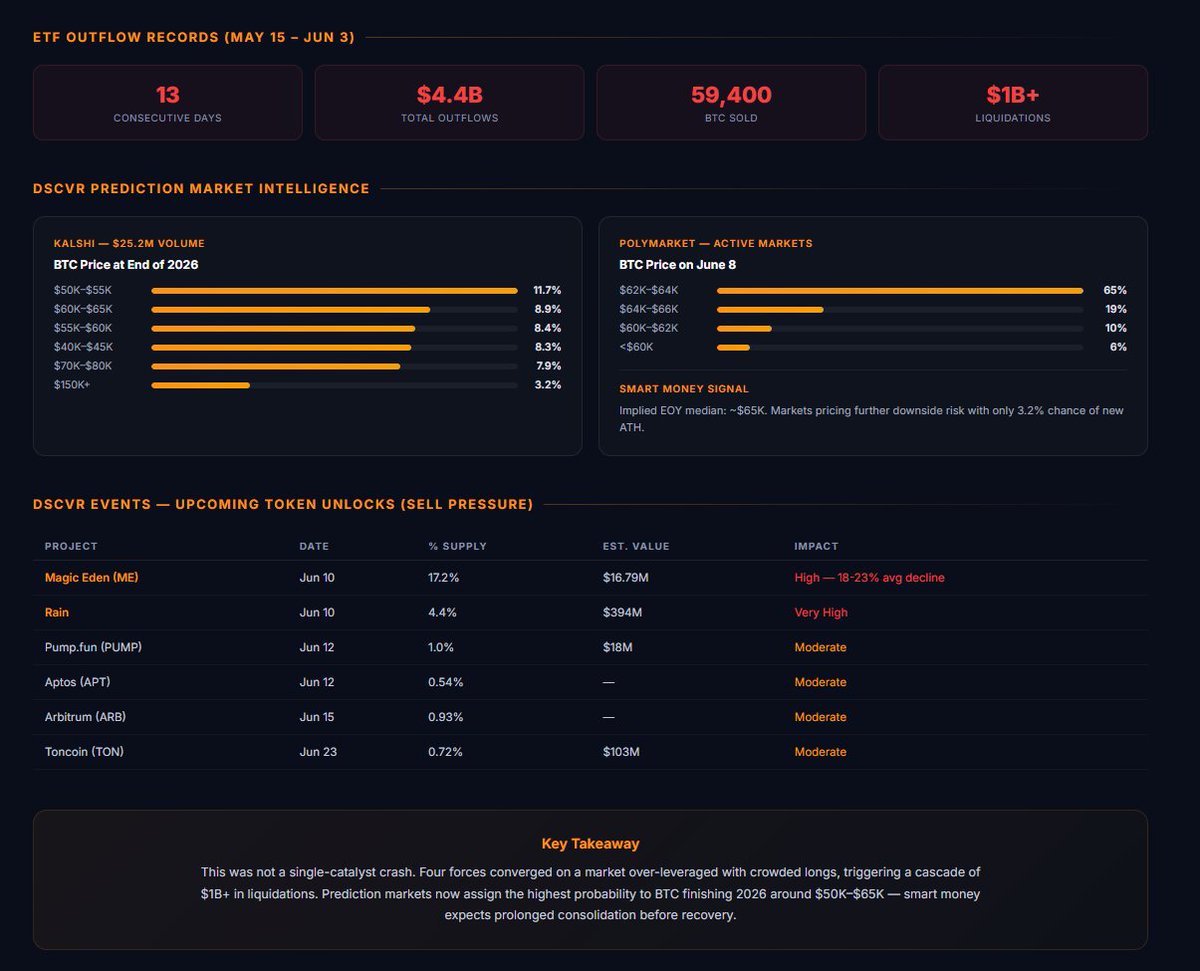Click the ETF Outflow Records section heading

point(193,38)
